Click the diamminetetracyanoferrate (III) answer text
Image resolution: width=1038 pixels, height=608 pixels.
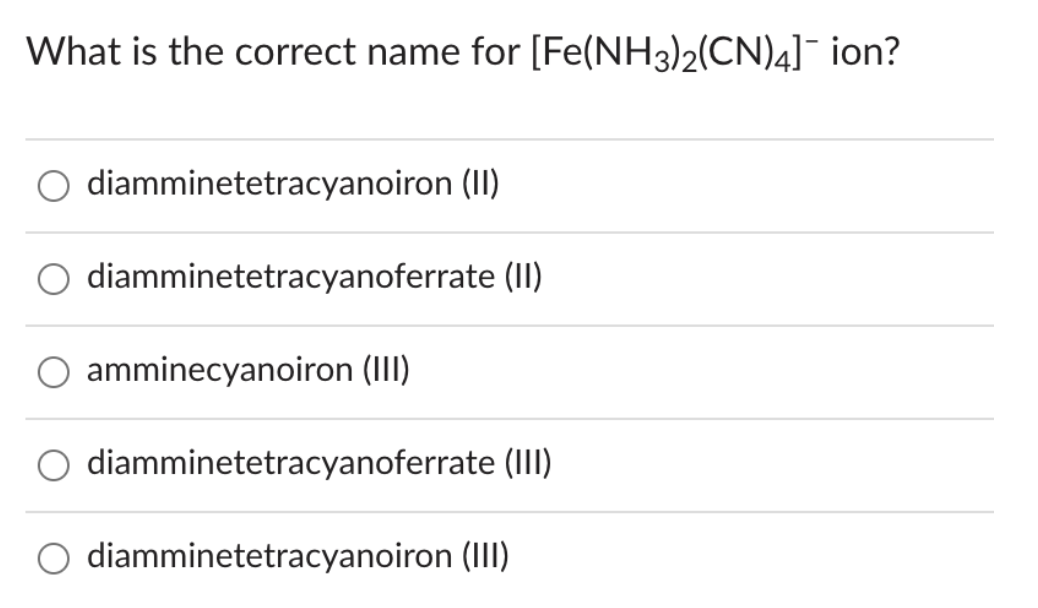point(319,463)
